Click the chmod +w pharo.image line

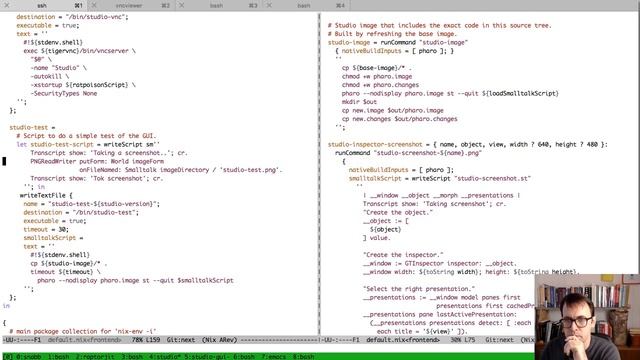point(377,76)
